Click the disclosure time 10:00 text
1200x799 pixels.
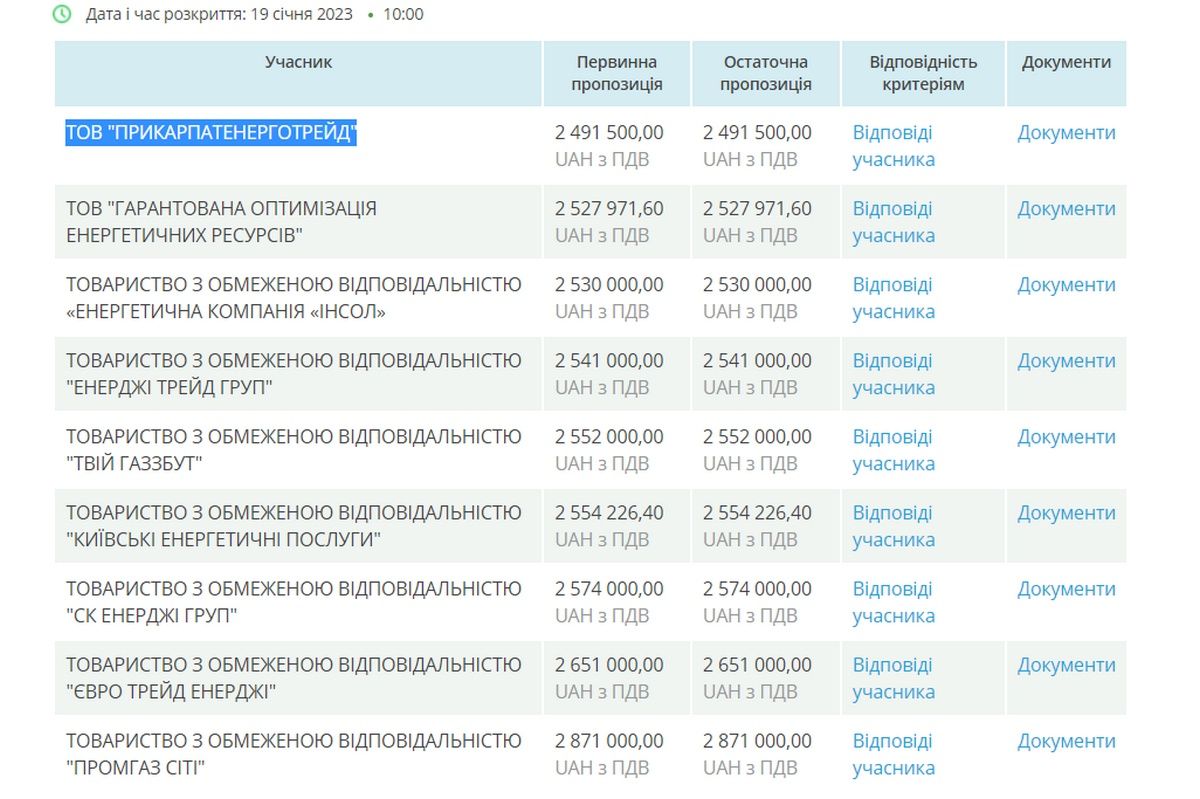click(405, 14)
